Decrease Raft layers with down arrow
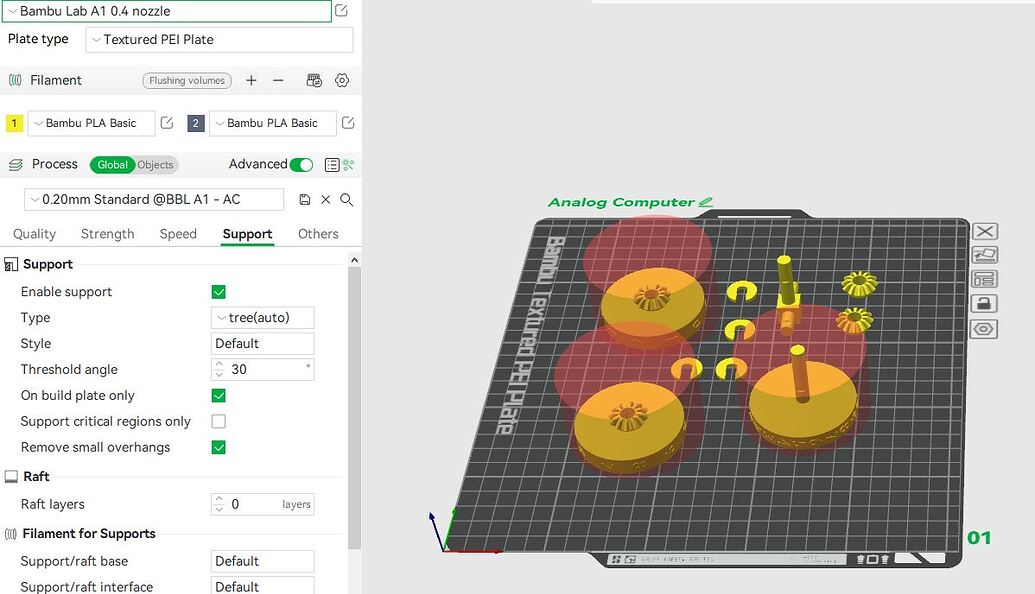1035x594 pixels. 219,509
